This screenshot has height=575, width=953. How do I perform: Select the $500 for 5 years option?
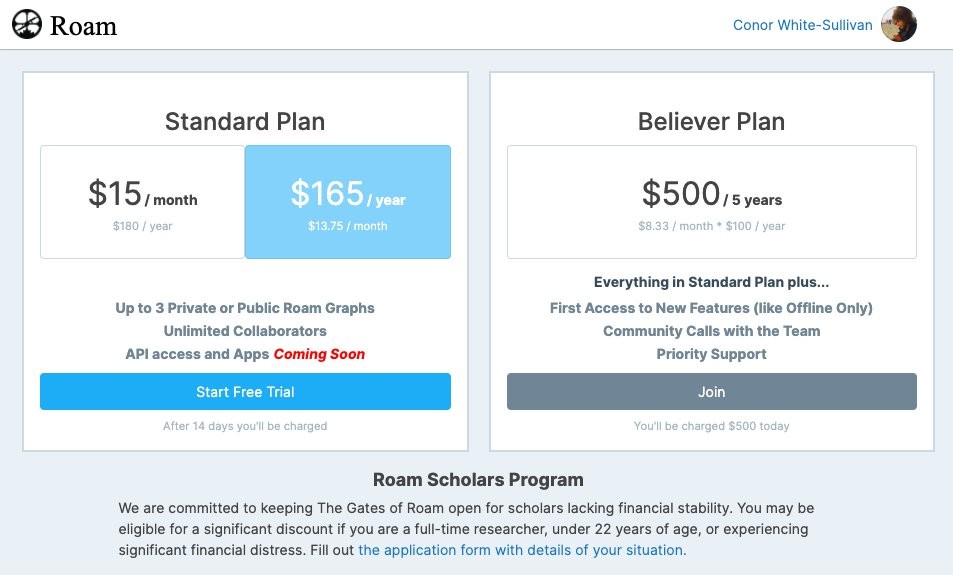click(x=711, y=202)
